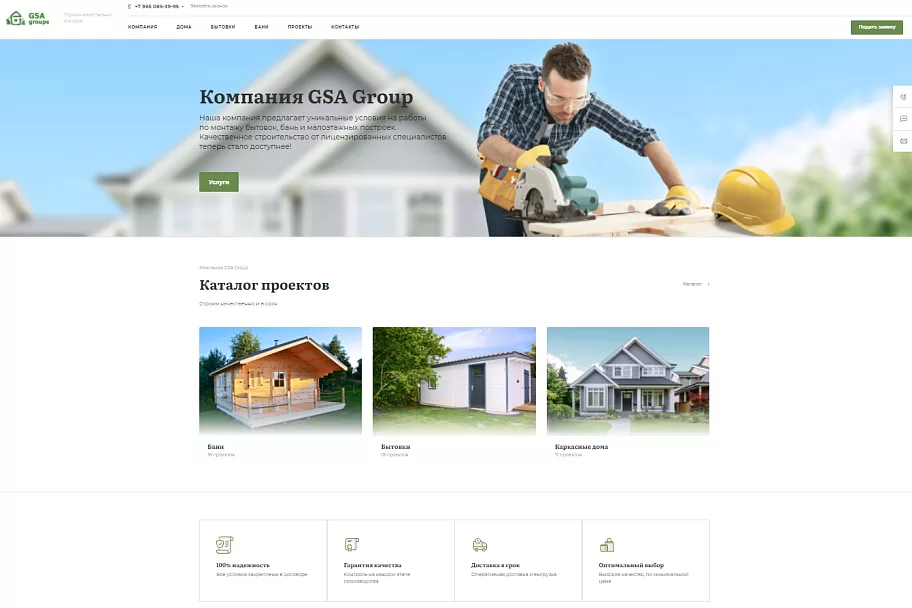The width and height of the screenshot is (912, 608).
Task: Expand the phone number dropdown arrow
Action: coord(182,6)
